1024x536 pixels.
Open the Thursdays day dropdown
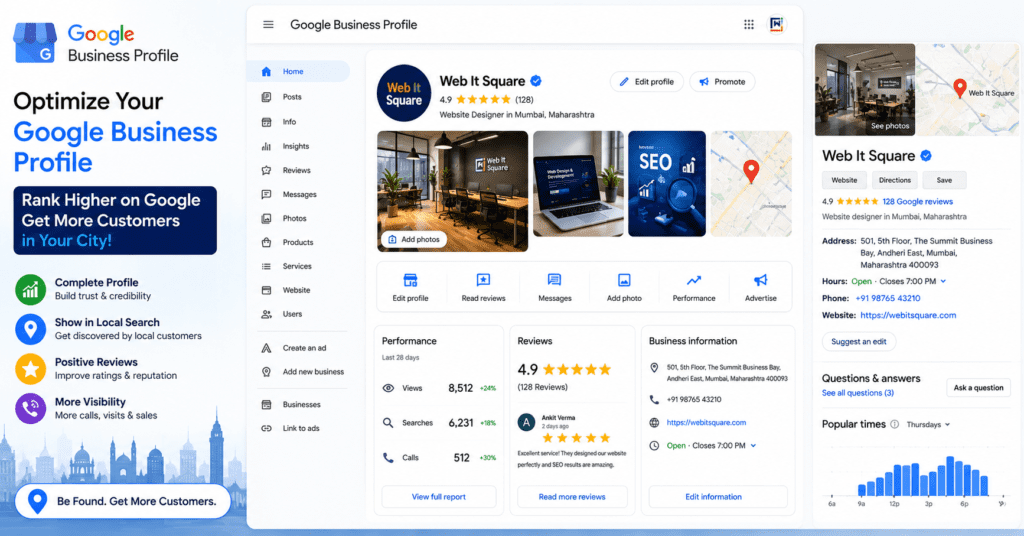point(928,424)
